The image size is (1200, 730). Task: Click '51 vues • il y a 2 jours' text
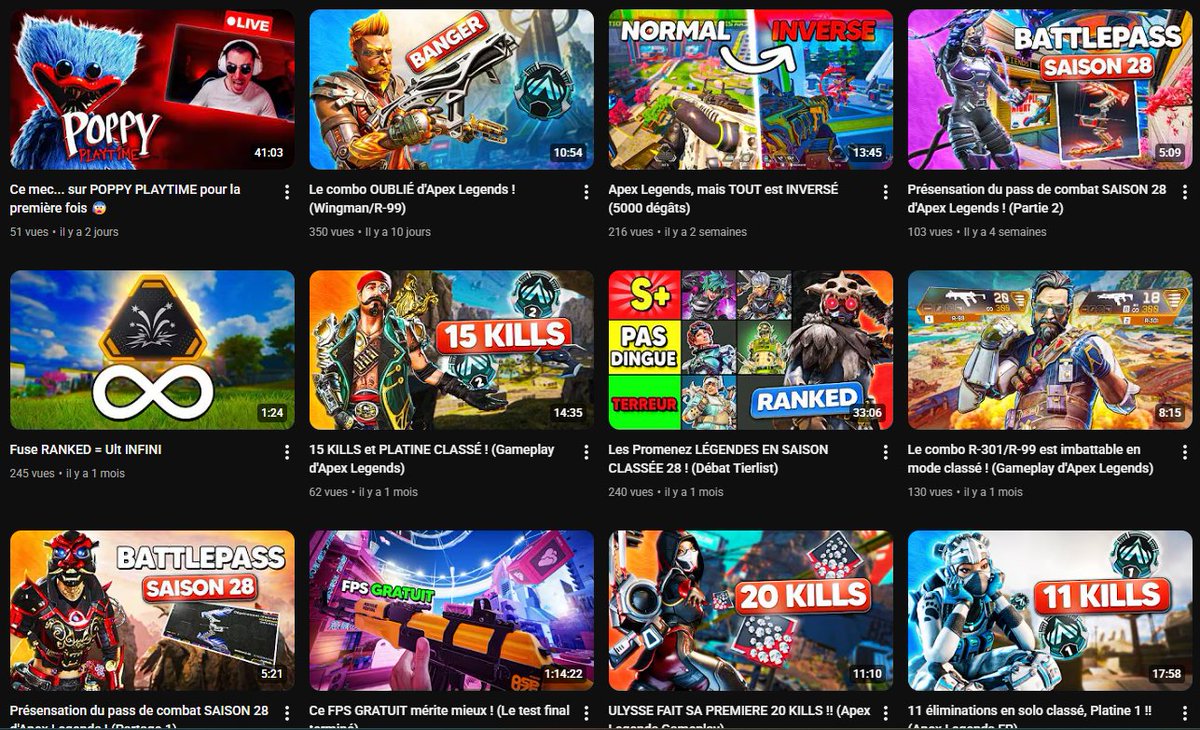point(64,232)
